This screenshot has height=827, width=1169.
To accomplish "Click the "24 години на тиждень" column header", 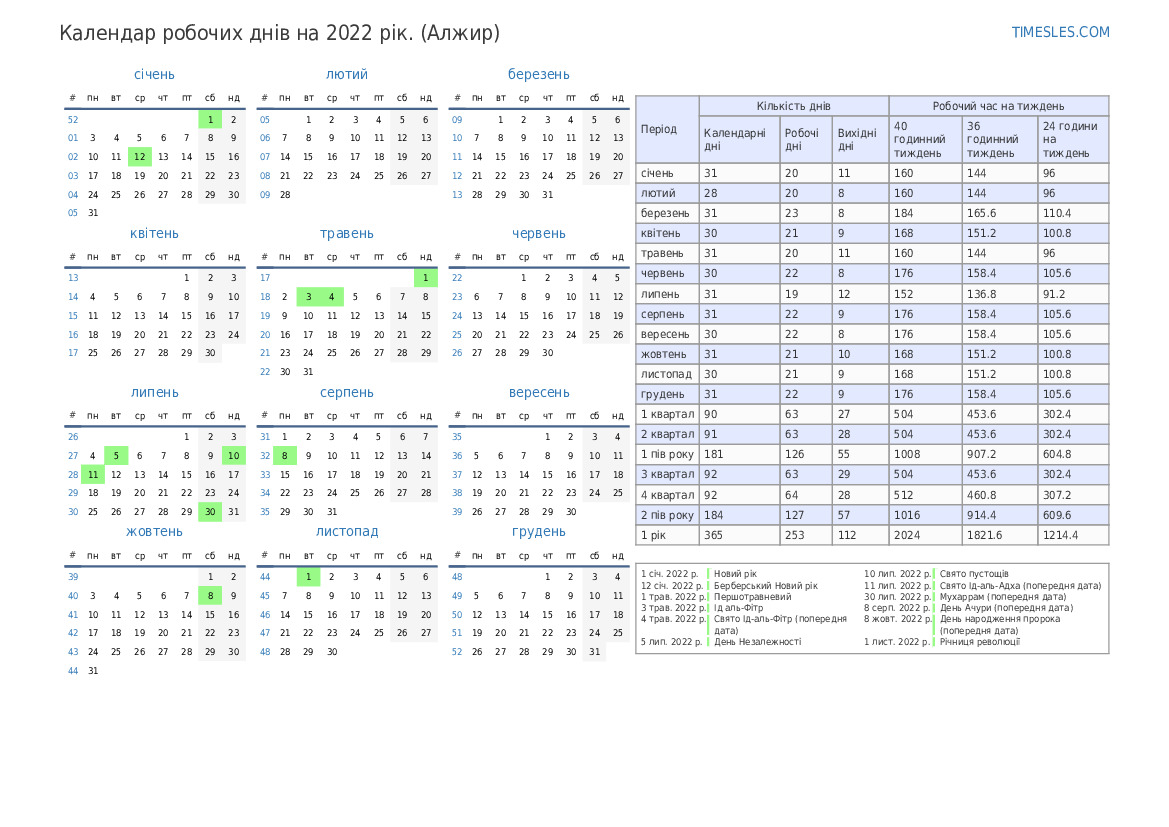I will 1073,139.
